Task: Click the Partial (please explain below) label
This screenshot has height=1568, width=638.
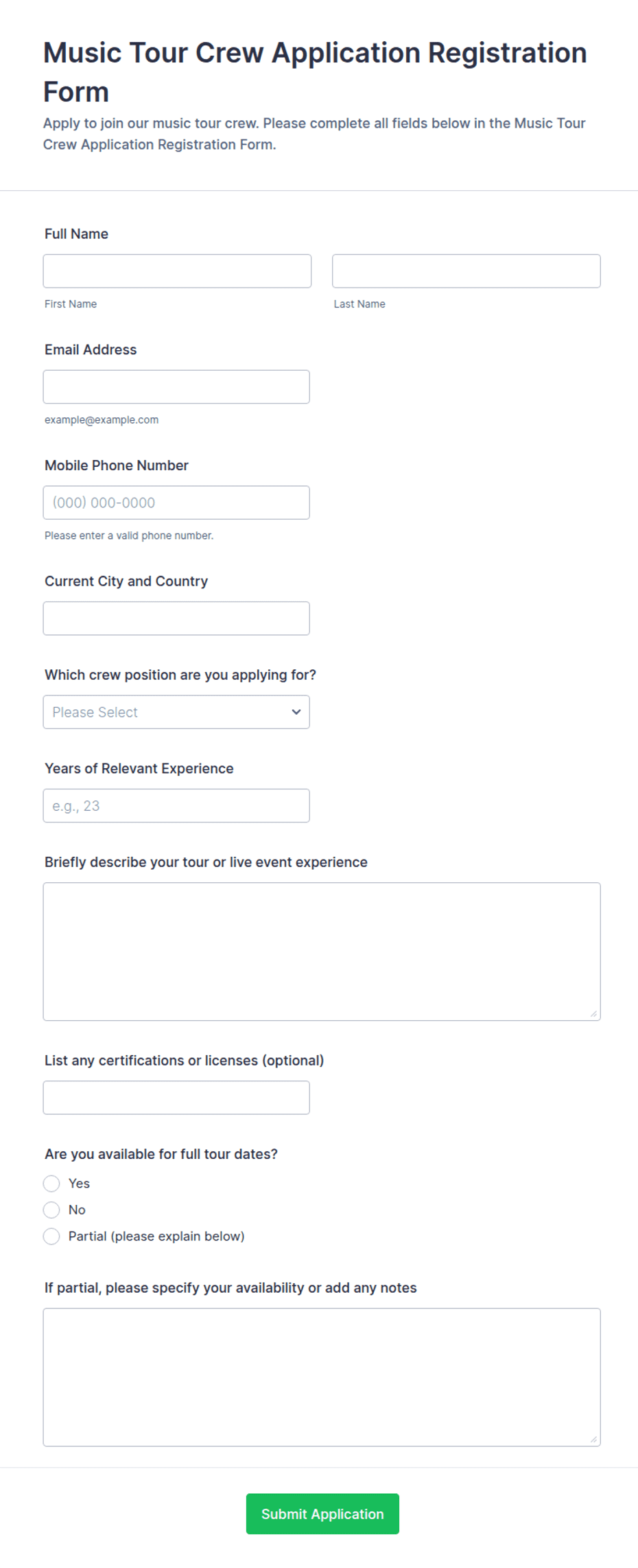Action: coord(156,1236)
